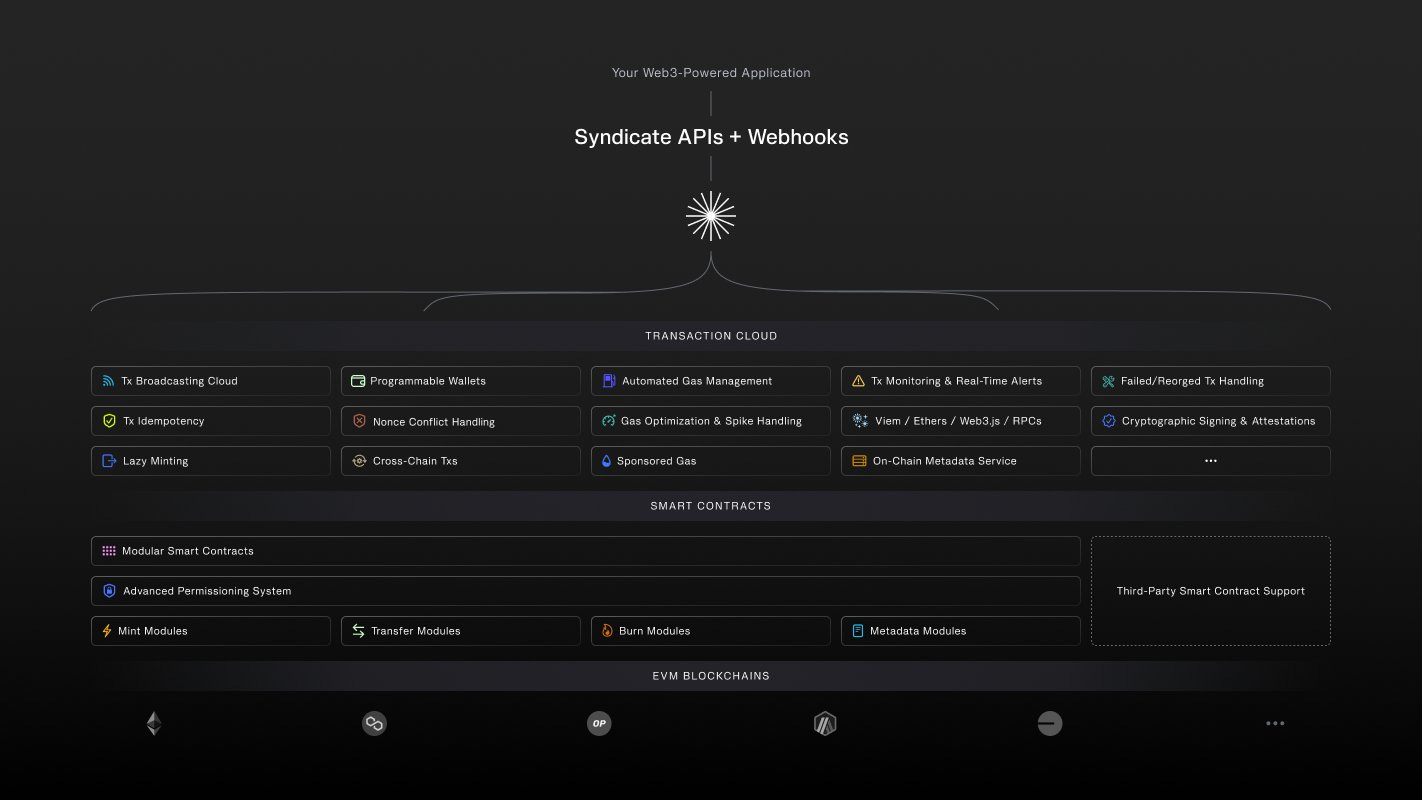This screenshot has width=1422, height=800.
Task: Click the Syndicate starburst logo
Action: click(711, 216)
